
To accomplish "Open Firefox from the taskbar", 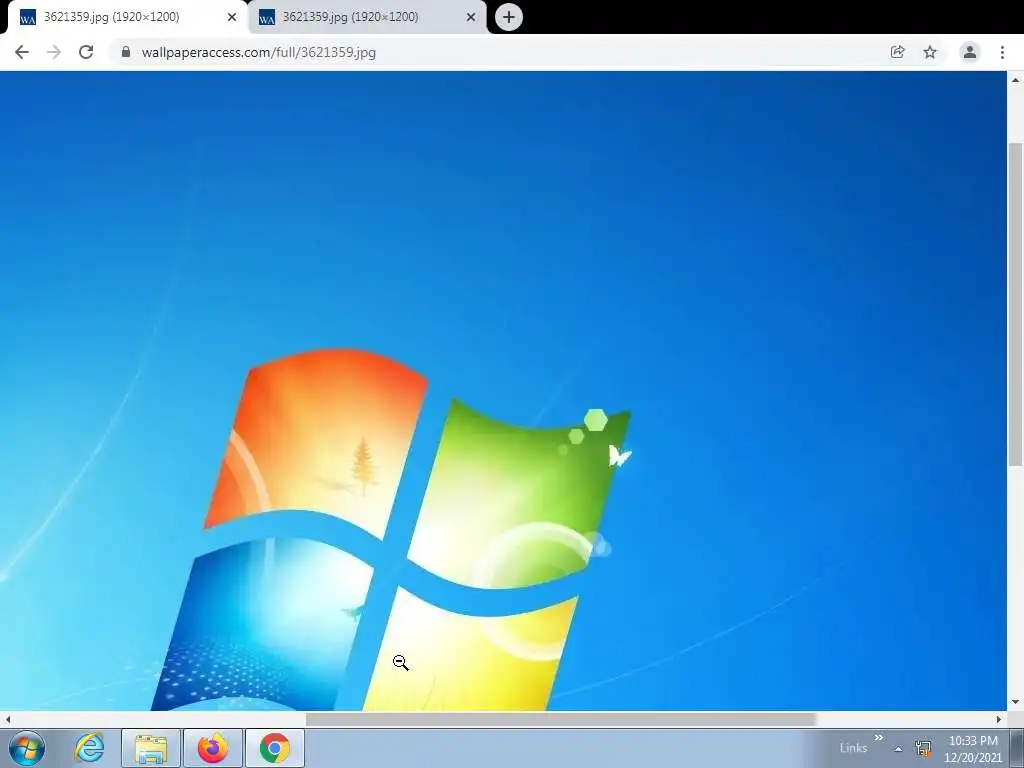I will pyautogui.click(x=213, y=748).
